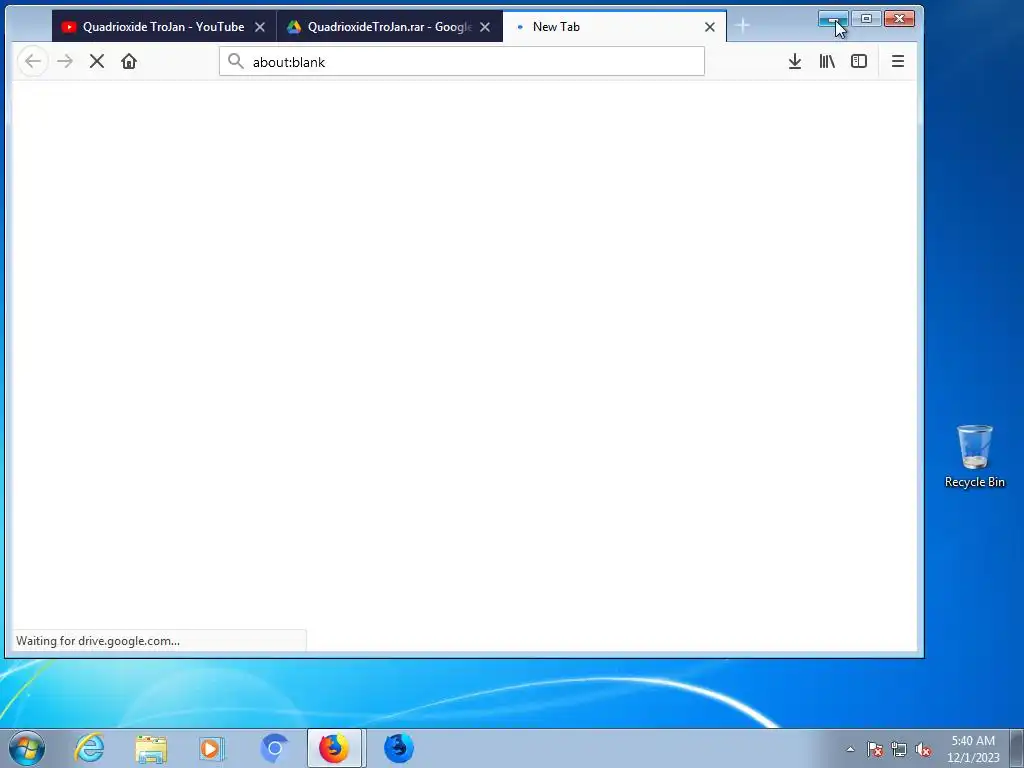Screen dimensions: 1024x768
Task: Click the muted volume tray icon
Action: [x=923, y=750]
